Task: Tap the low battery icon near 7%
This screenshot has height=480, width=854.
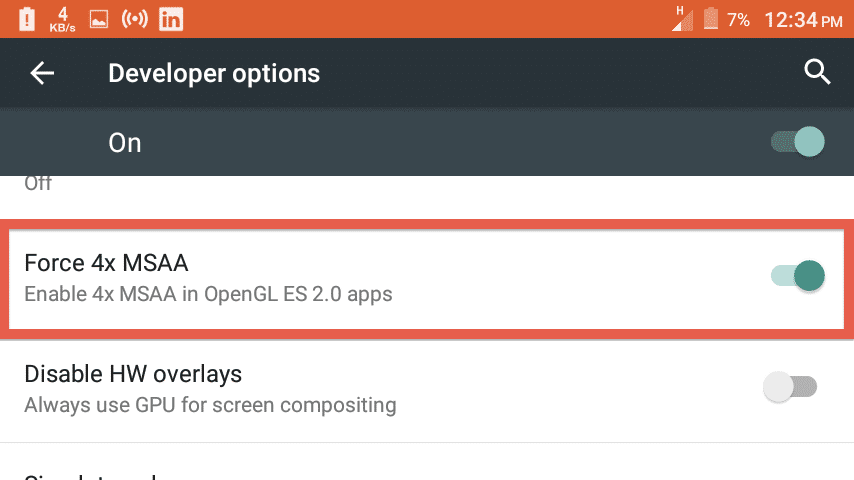Action: tap(711, 19)
